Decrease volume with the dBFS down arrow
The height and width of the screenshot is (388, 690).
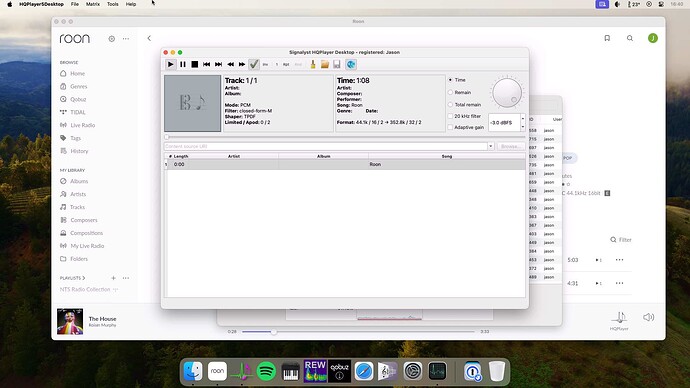523,127
